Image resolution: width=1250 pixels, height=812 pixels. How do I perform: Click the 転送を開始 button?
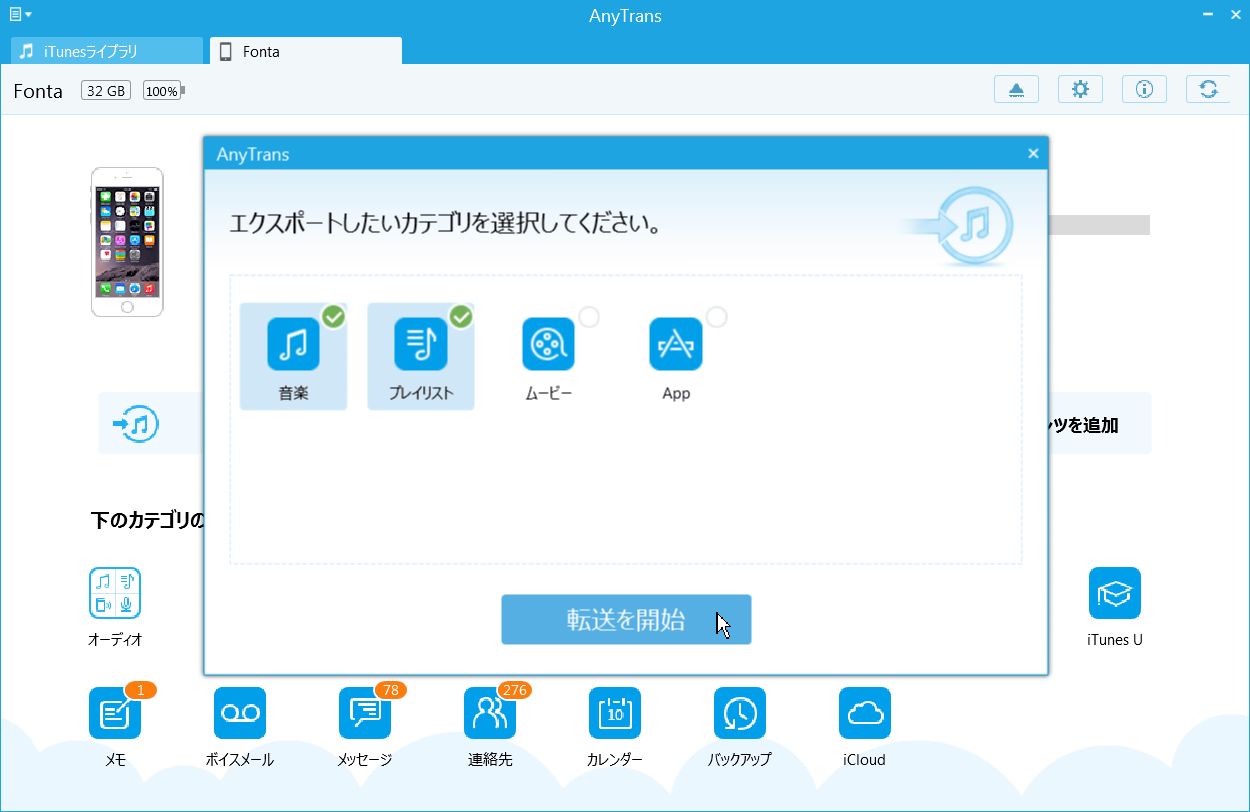pyautogui.click(x=626, y=620)
